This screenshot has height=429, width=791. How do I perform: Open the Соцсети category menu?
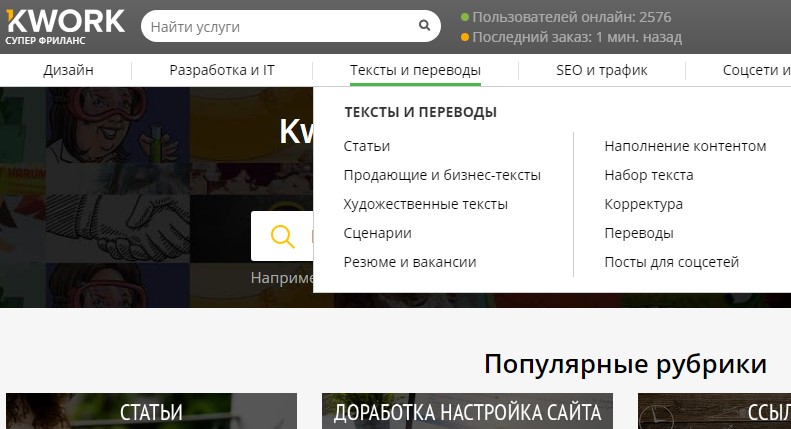(756, 70)
